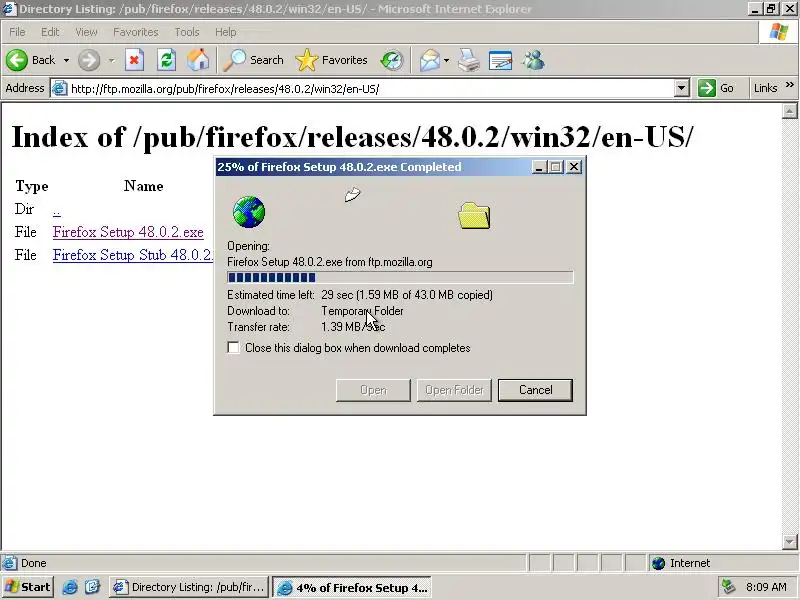Screen dimensions: 800x600
Task: Click system tray network icon
Action: pyautogui.click(x=729, y=587)
